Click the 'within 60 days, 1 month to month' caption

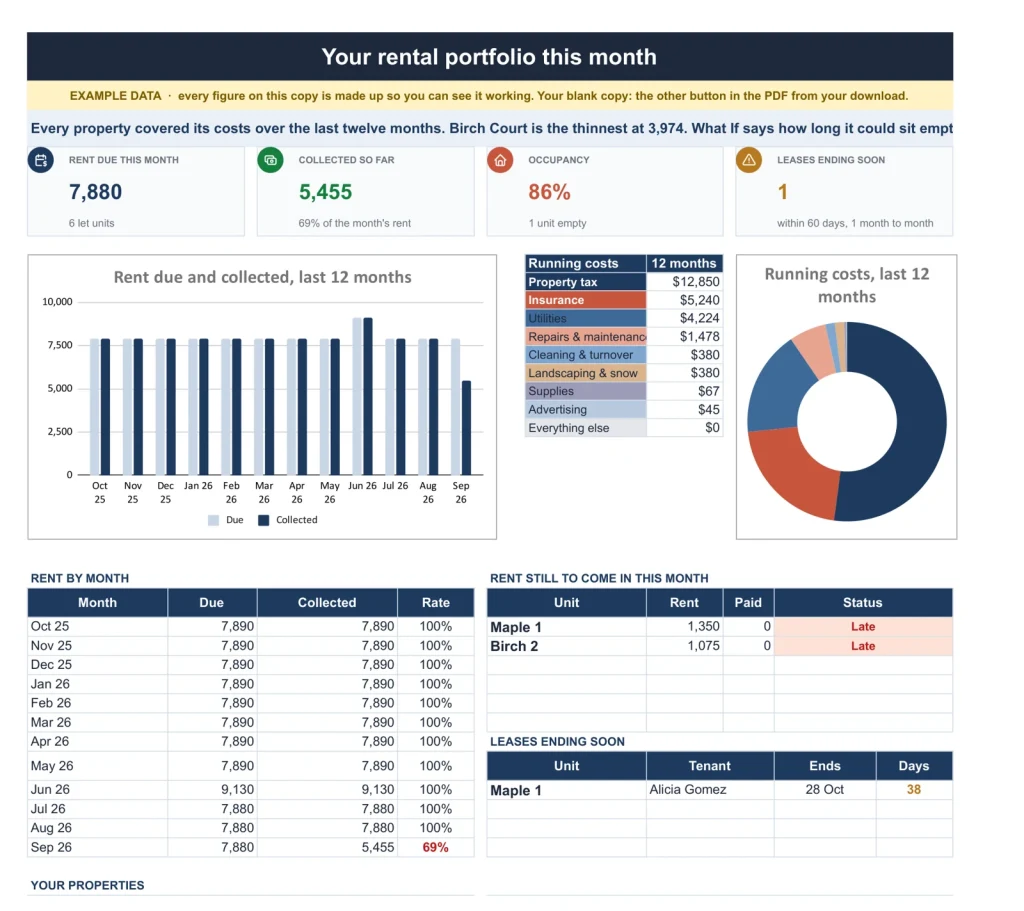pyautogui.click(x=855, y=223)
